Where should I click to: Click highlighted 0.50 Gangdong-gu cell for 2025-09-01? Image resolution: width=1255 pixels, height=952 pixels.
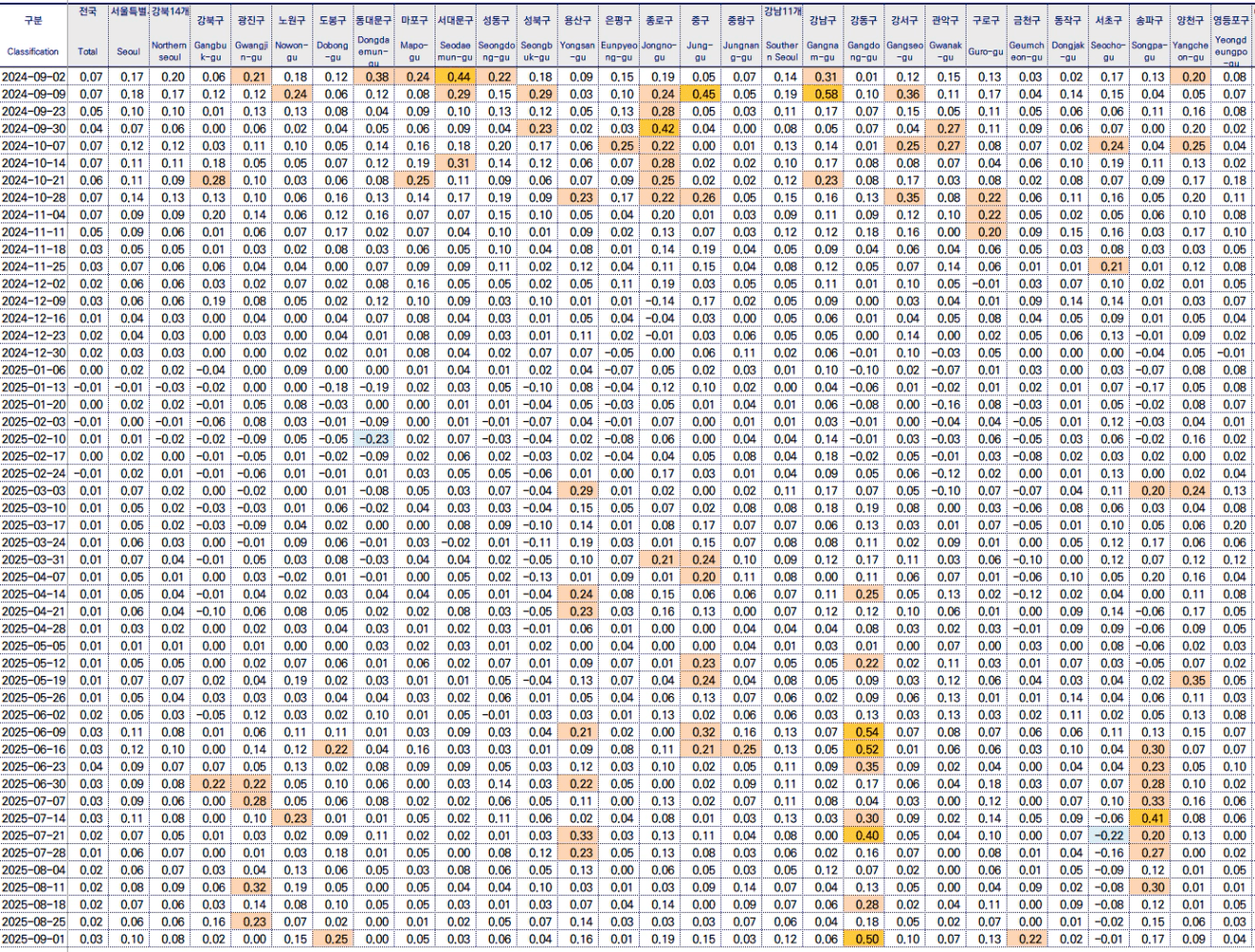tap(863, 938)
